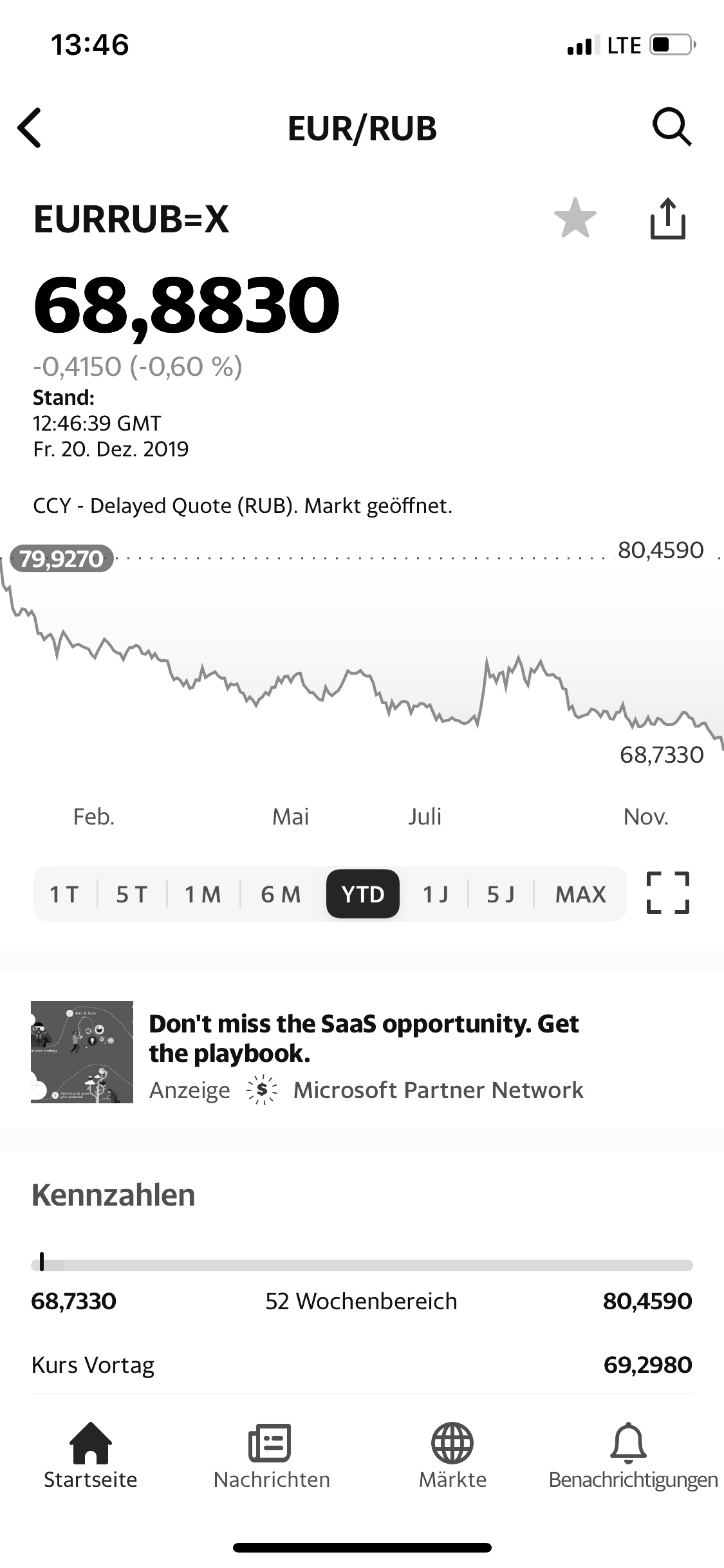This screenshot has height=1568, width=724.
Task: Tap the ad thumbnail image
Action: click(82, 1052)
